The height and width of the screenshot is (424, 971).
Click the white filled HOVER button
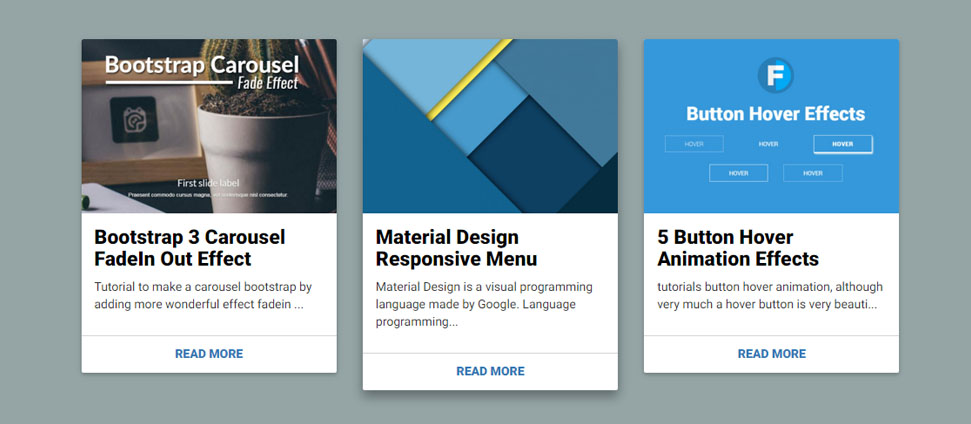[842, 144]
